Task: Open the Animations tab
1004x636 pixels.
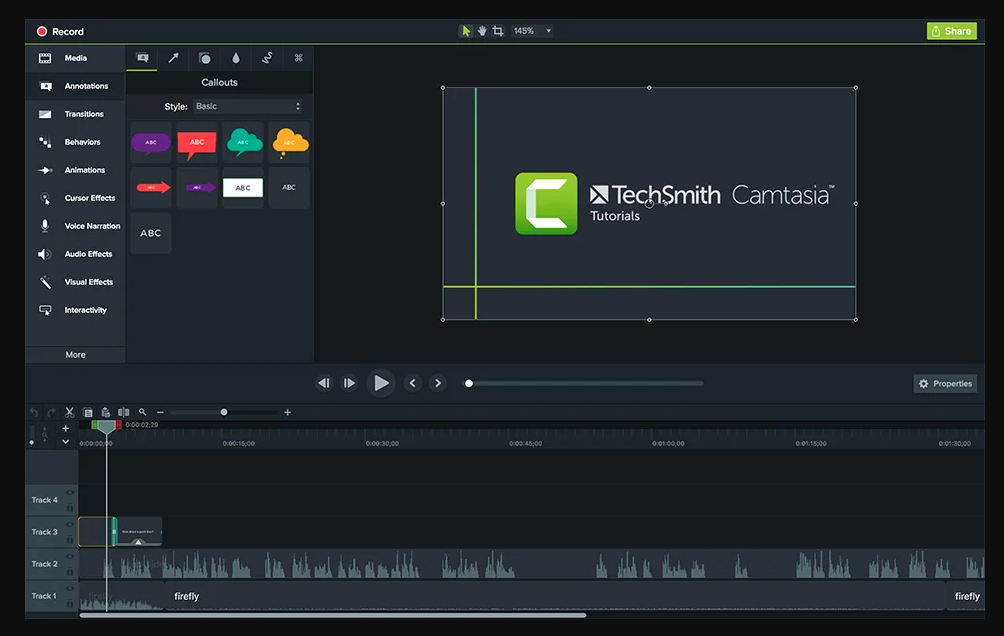Action: pos(75,170)
